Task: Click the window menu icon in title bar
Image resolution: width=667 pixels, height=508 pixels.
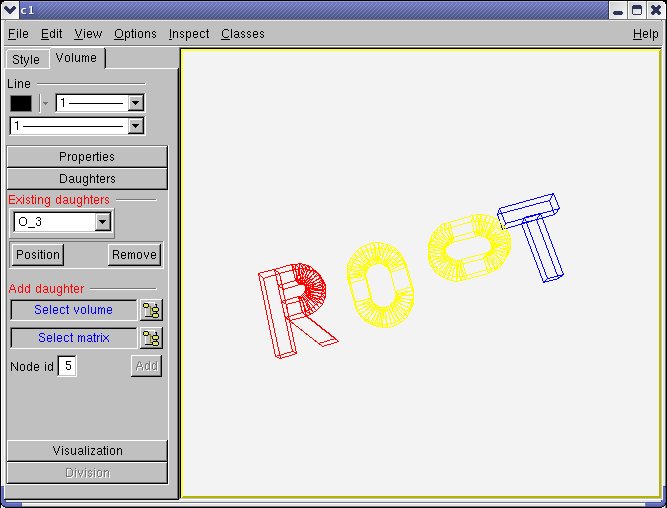Action: coord(9,9)
